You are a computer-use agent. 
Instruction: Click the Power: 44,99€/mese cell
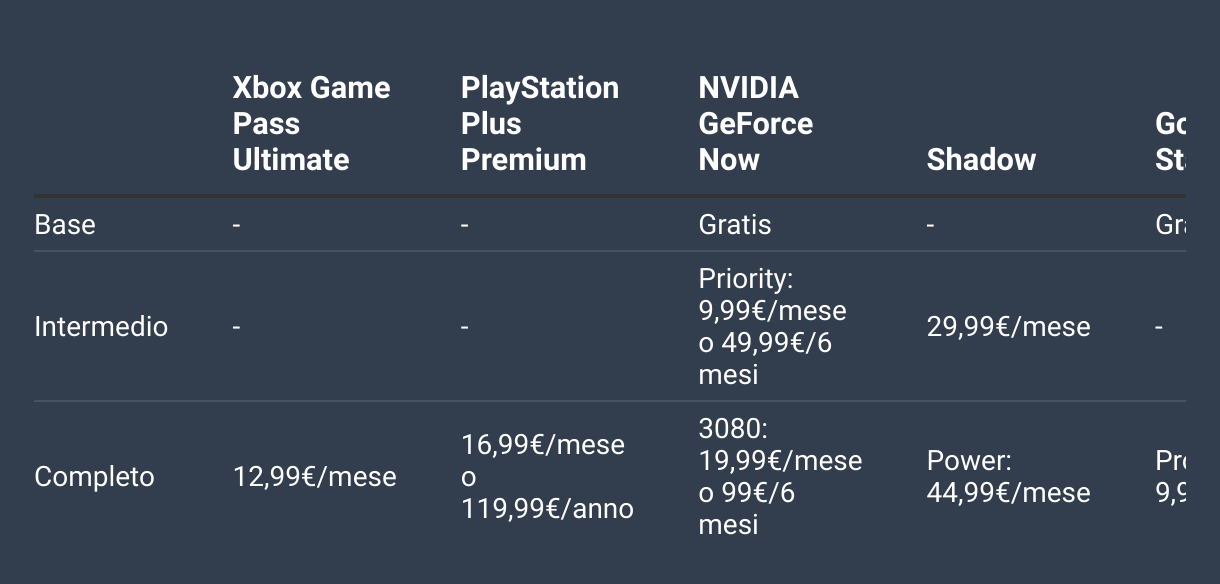point(1008,476)
